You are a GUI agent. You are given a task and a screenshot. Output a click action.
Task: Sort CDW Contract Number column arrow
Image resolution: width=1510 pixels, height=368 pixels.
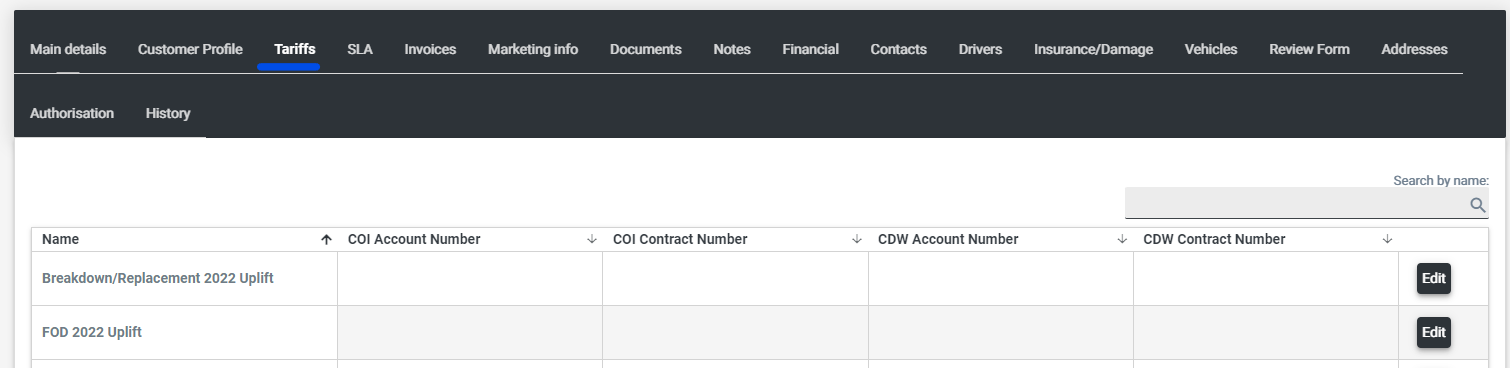click(1387, 240)
